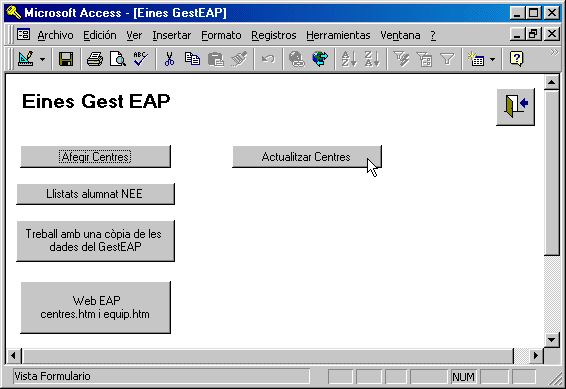This screenshot has height=389, width=566.
Task: Click the exit door icon button
Action: pyautogui.click(x=515, y=107)
